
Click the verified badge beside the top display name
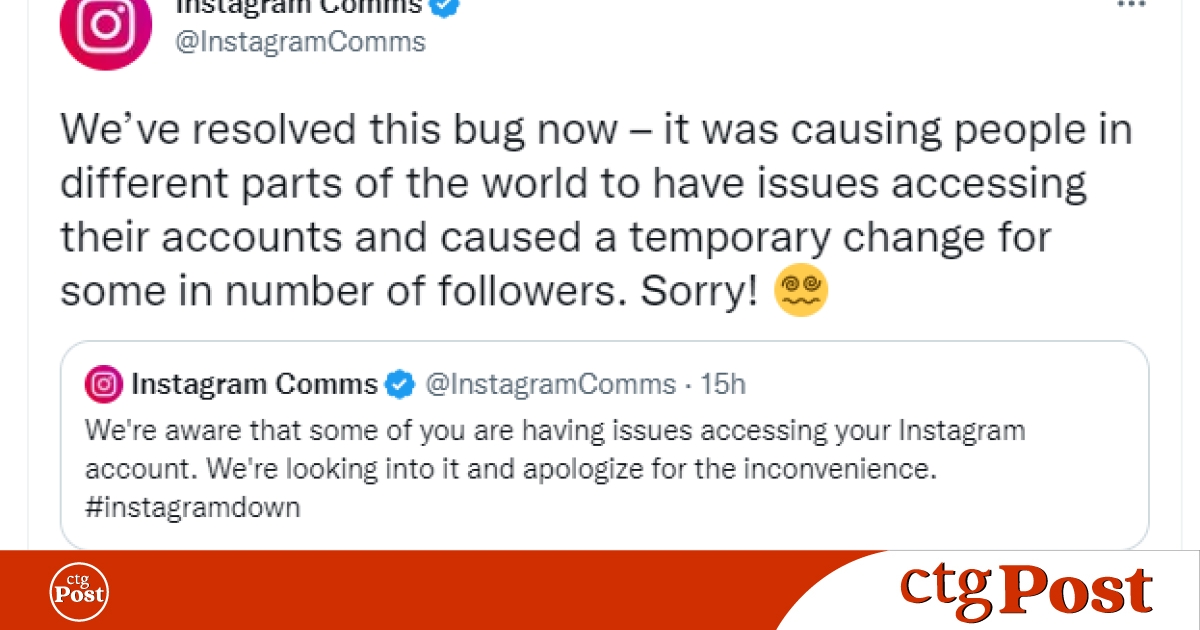446,6
